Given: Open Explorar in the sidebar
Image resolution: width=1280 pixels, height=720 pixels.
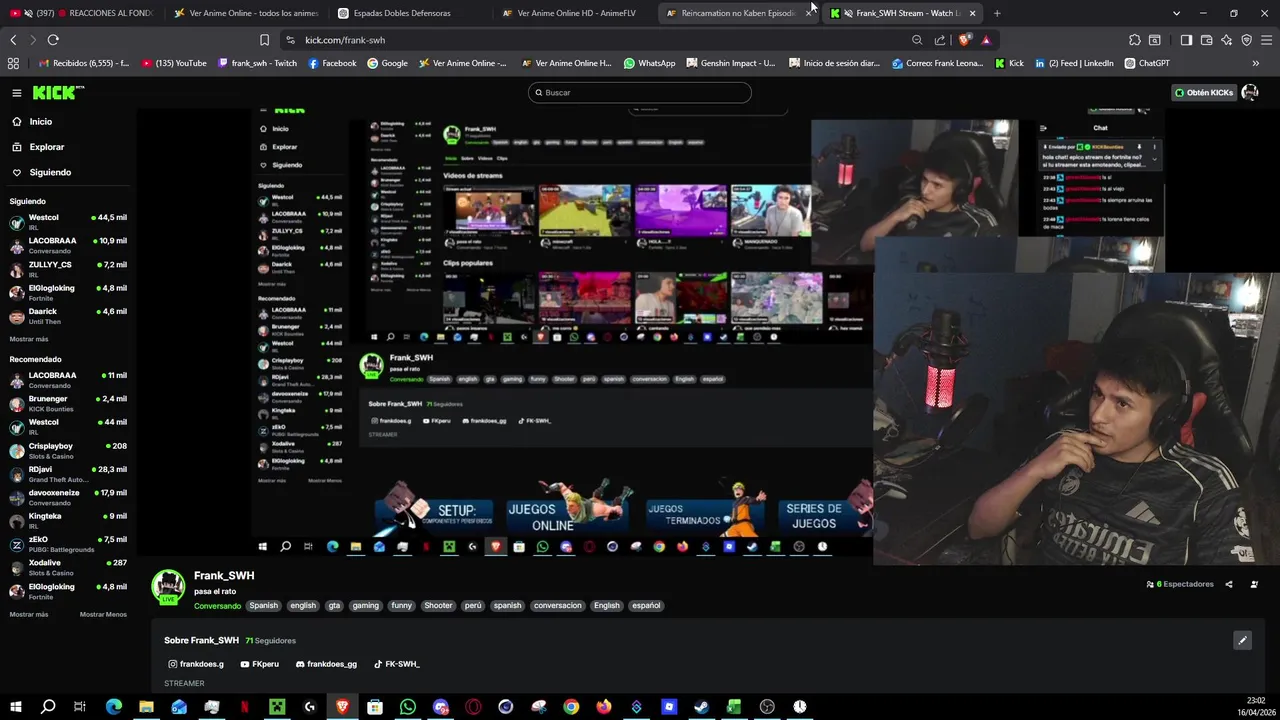Looking at the screenshot, I should tap(46, 147).
